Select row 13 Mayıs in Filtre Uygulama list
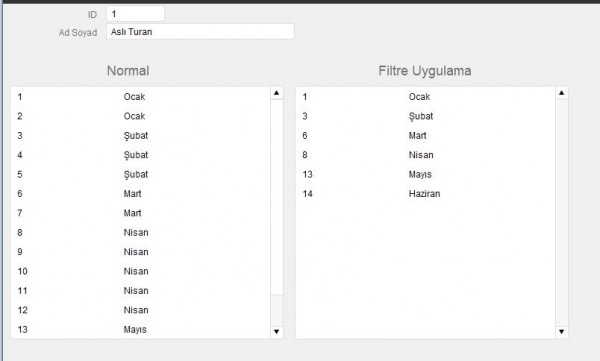600x361 pixels. pyautogui.click(x=426, y=174)
